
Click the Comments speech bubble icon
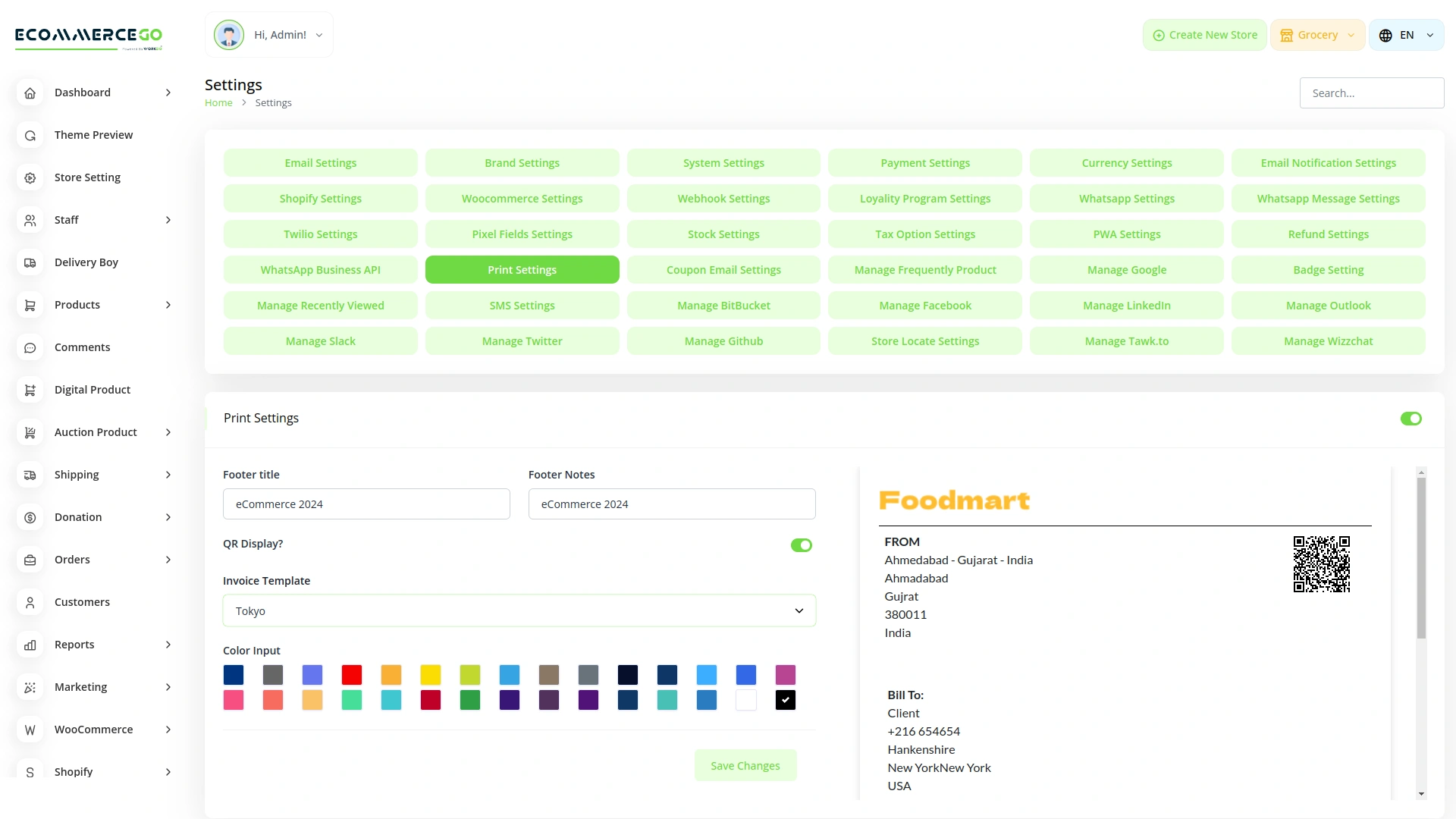[x=30, y=347]
